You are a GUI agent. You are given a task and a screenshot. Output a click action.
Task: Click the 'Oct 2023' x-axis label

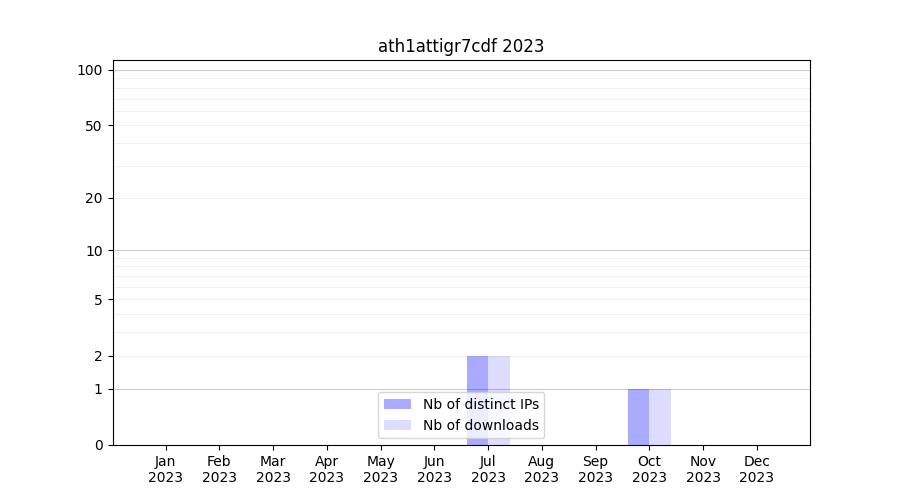pos(649,469)
